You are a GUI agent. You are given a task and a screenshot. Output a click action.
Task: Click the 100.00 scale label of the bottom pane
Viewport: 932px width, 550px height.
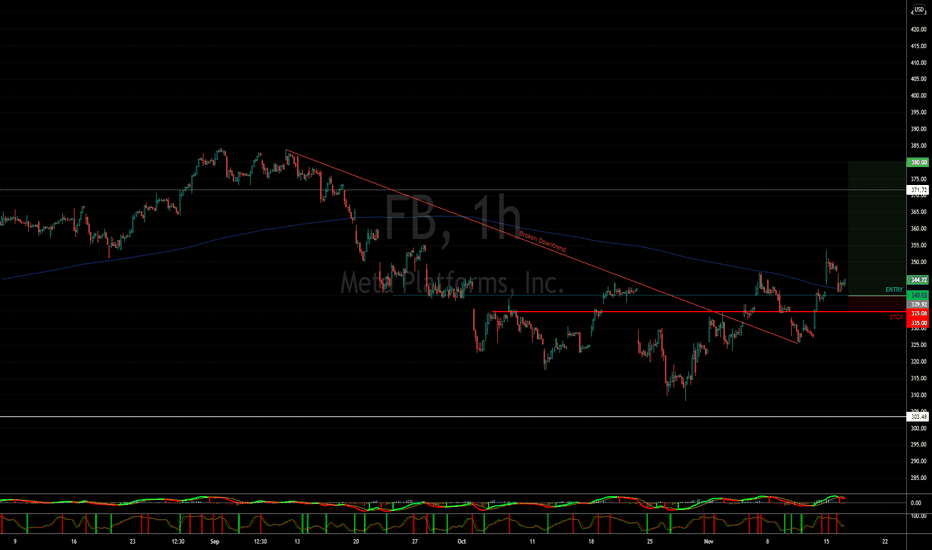point(919,516)
